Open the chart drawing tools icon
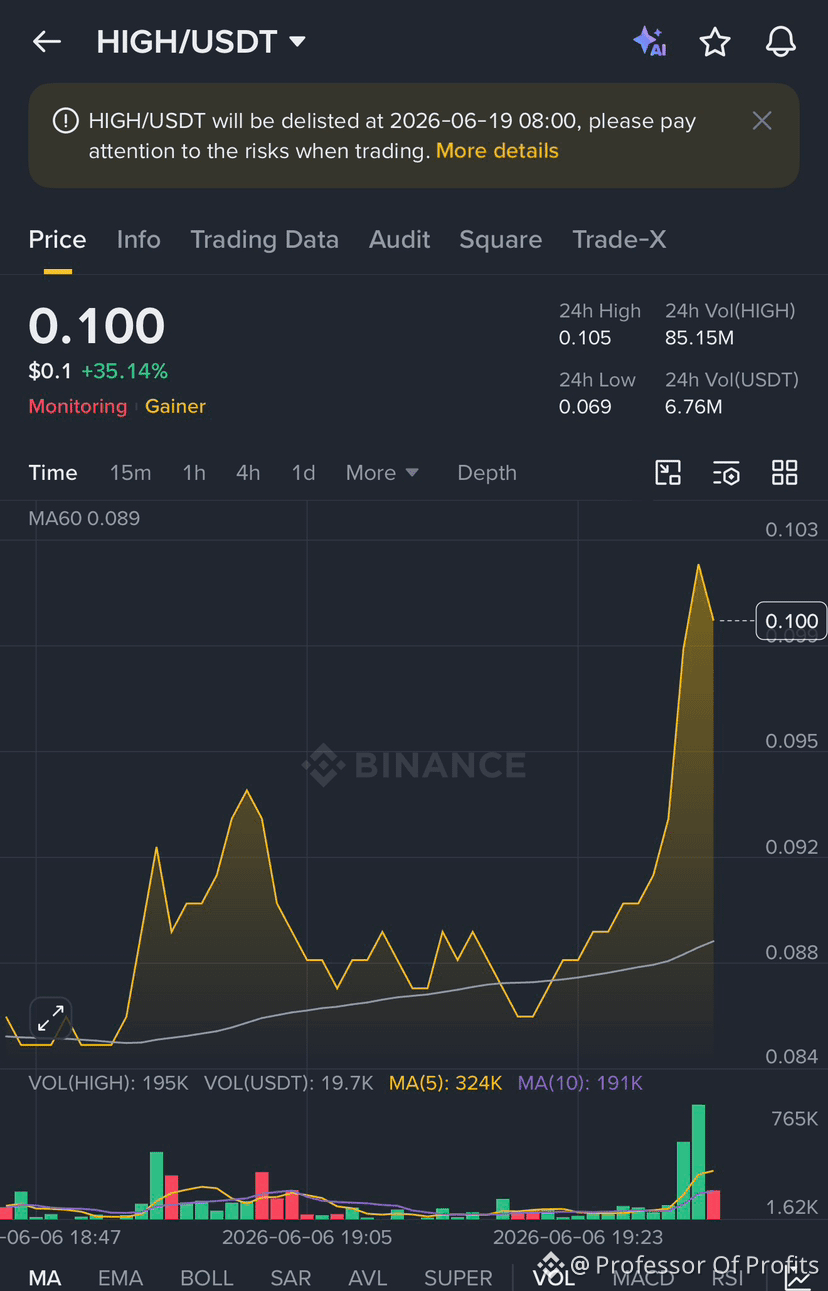 pos(668,473)
